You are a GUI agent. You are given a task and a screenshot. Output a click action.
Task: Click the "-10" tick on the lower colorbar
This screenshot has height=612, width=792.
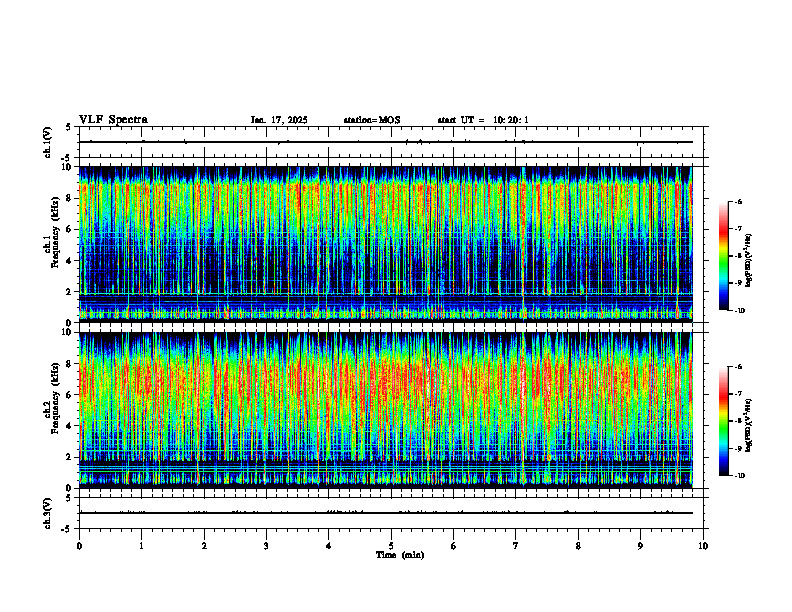coord(739,476)
